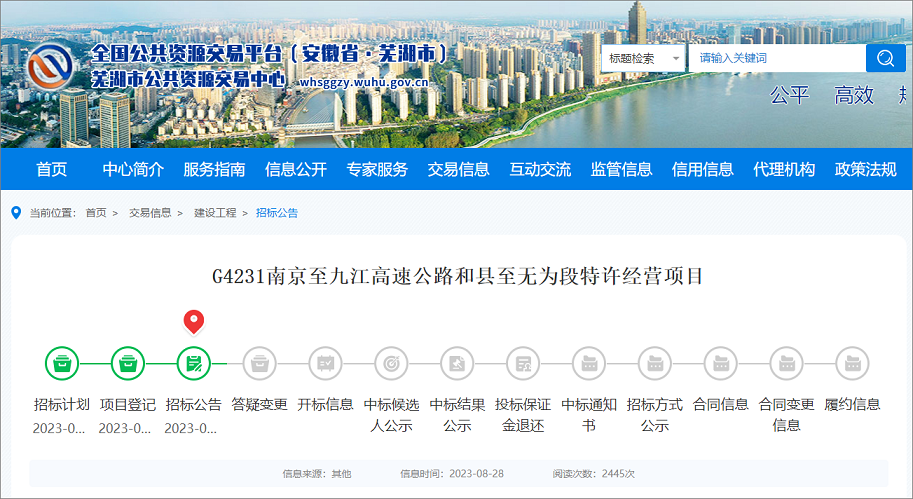The width and height of the screenshot is (913, 499).
Task: Expand the 标题检索 search type dropdown
Action: [x=644, y=58]
